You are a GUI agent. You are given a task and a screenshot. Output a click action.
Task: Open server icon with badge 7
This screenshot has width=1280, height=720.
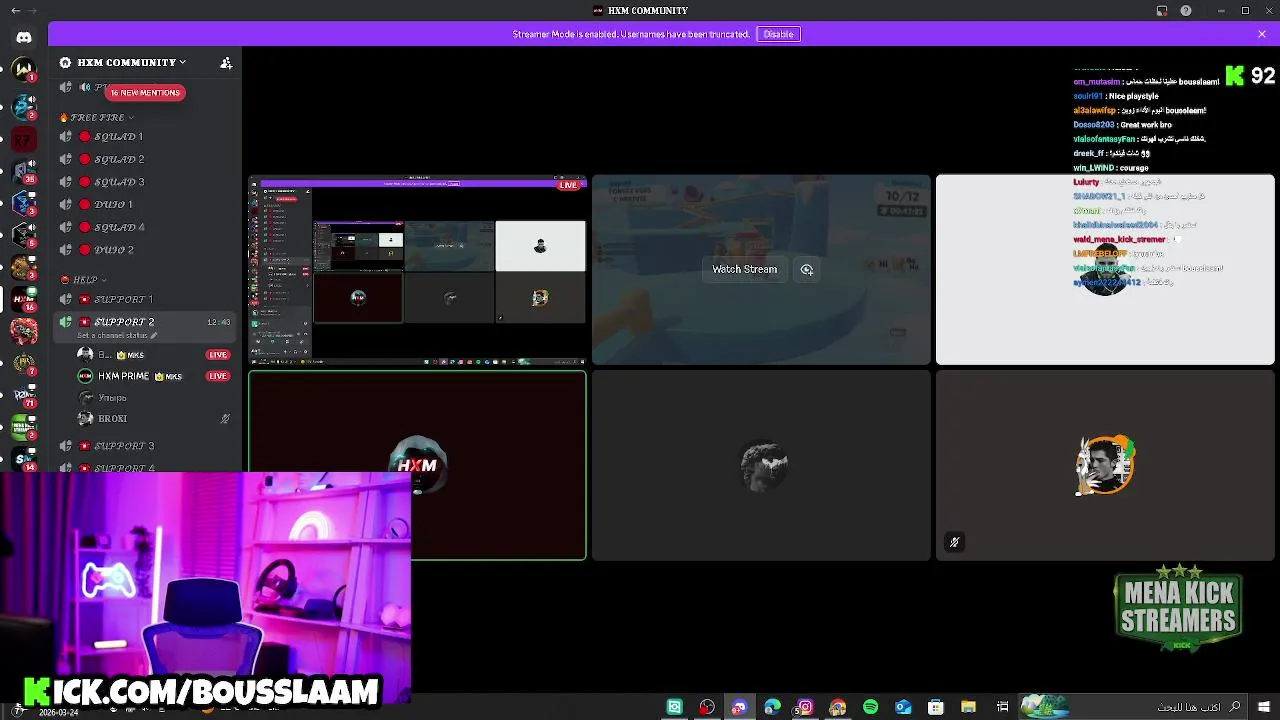(x=24, y=365)
